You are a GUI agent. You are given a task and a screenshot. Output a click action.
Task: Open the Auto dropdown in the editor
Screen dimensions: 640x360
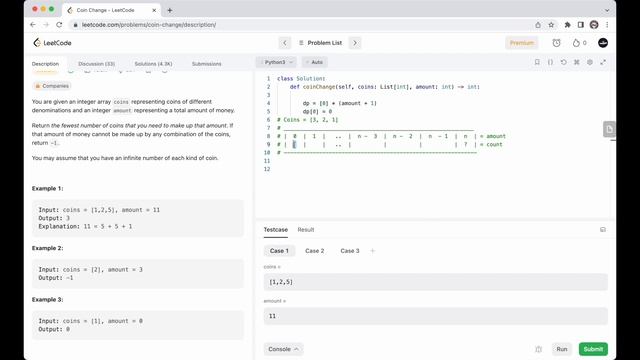(x=315, y=62)
